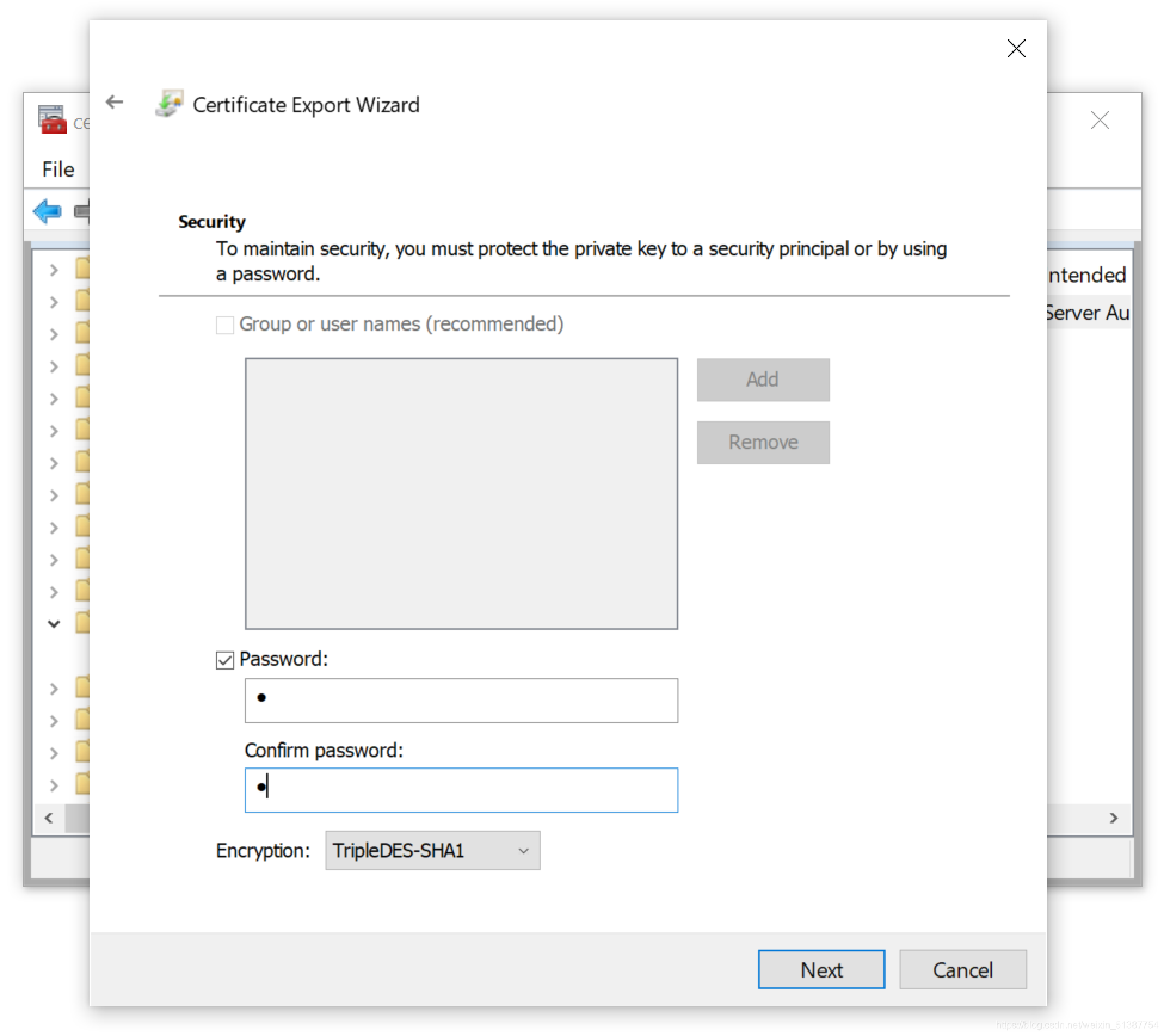Toggle the Password checkbox
Viewport: 1164px width, 1036px height.
(224, 660)
